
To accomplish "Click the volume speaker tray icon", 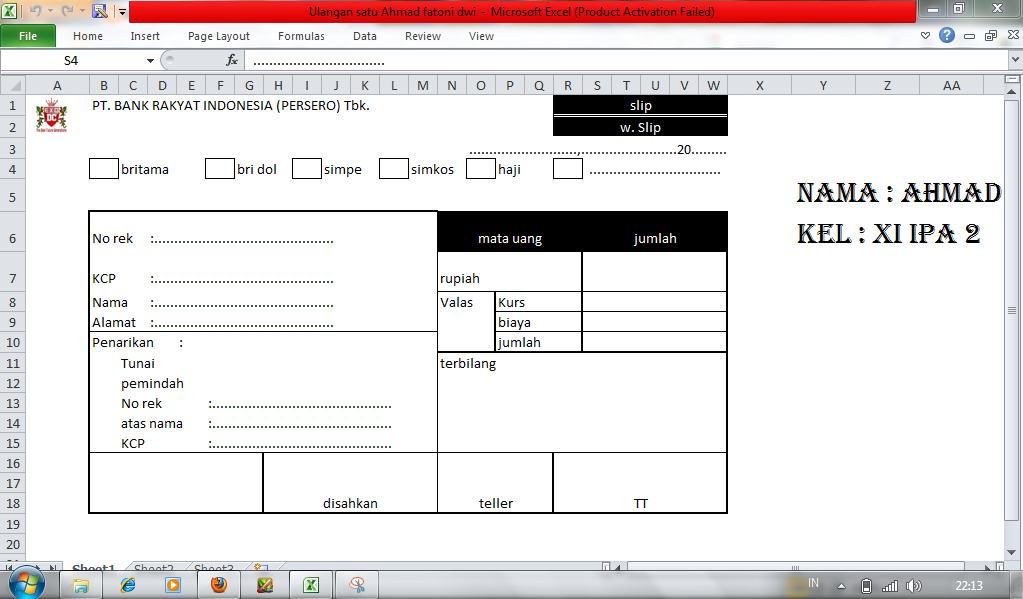I will (915, 586).
